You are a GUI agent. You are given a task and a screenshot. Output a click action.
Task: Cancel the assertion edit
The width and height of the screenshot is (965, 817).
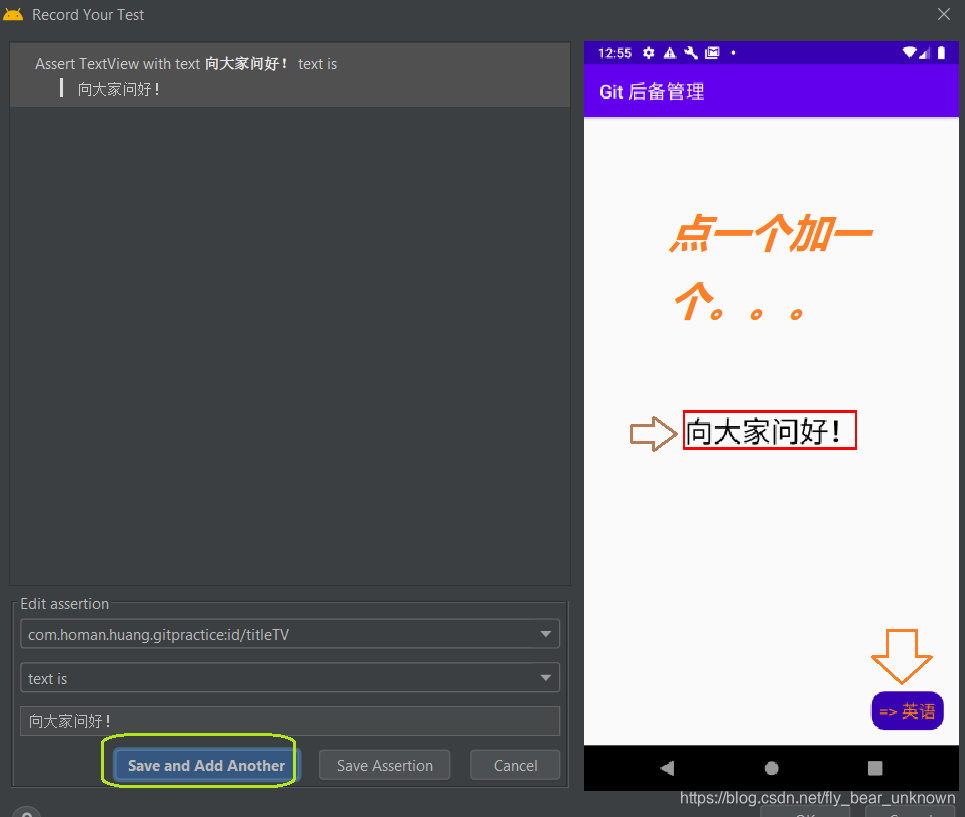[x=515, y=766]
